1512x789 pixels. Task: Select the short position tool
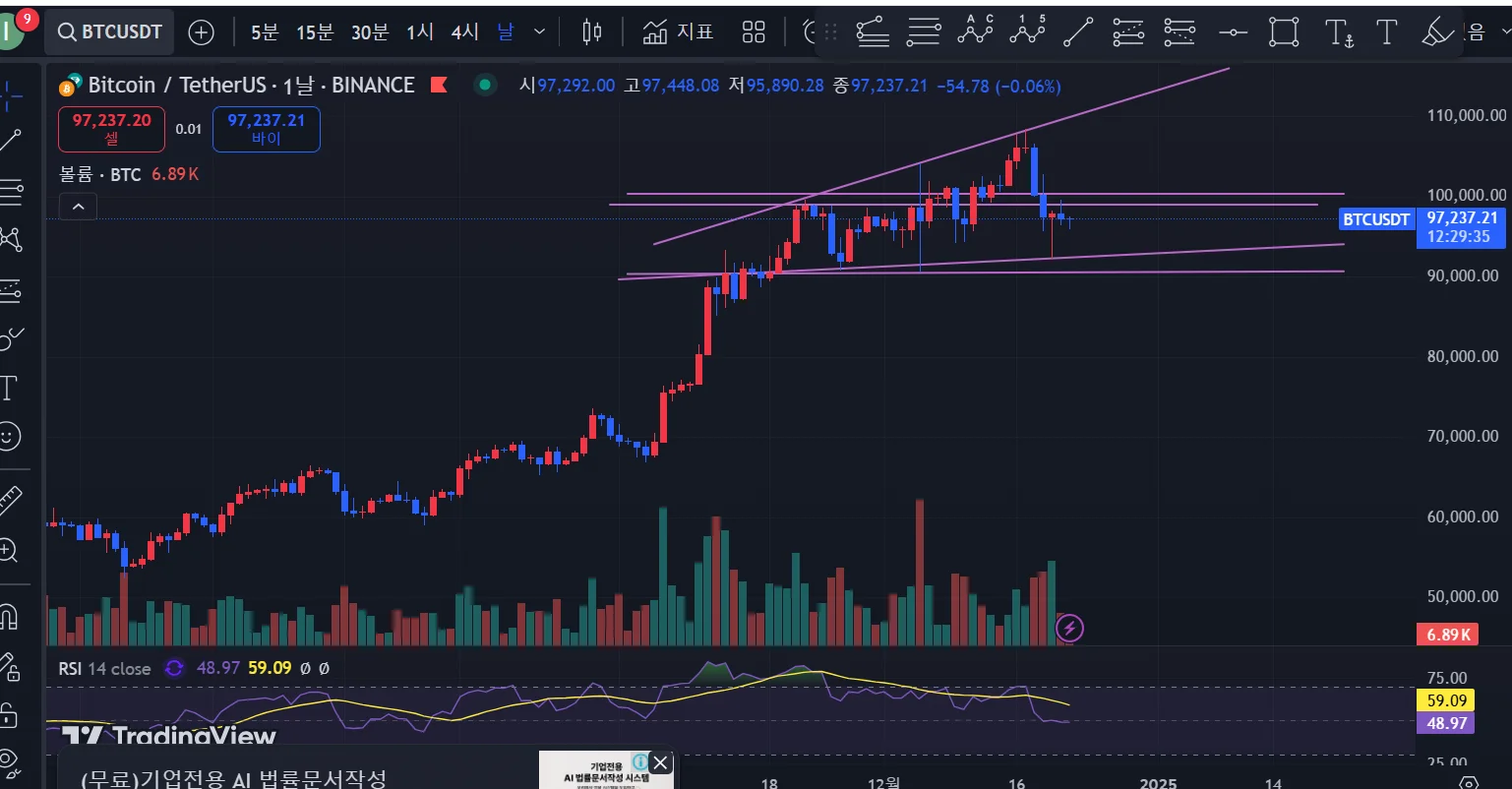pos(1179,32)
